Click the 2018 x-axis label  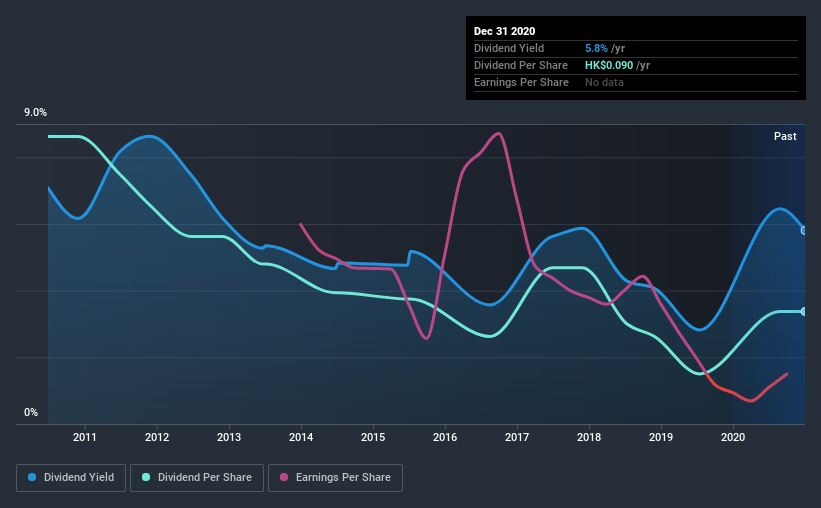tap(589, 437)
